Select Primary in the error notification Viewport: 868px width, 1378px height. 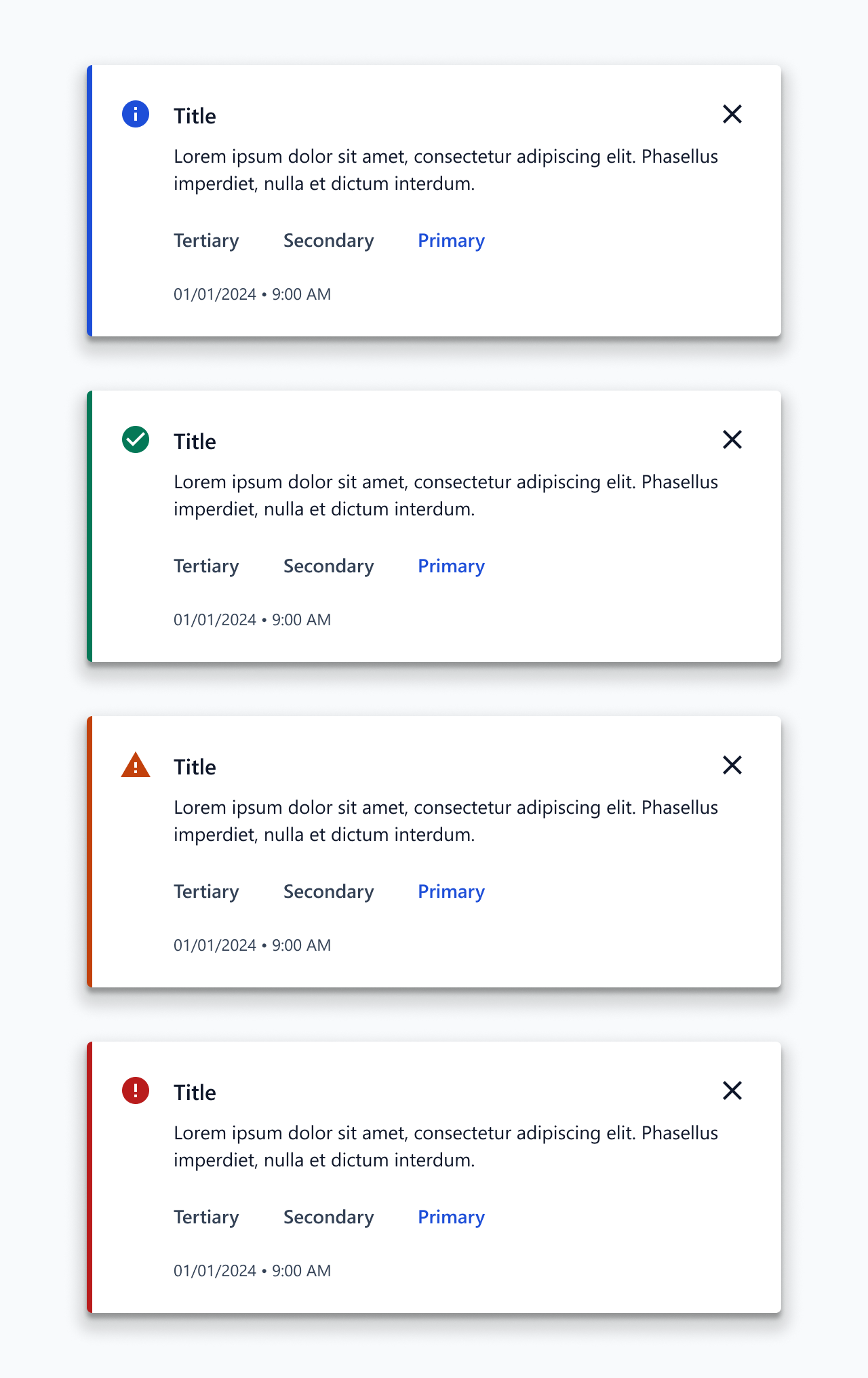(x=451, y=1217)
